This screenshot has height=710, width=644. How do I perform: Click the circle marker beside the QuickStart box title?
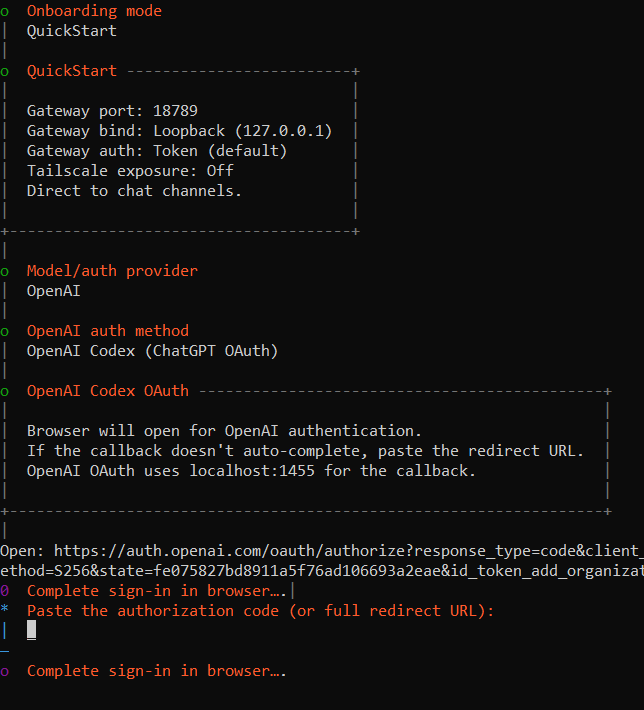(5, 71)
